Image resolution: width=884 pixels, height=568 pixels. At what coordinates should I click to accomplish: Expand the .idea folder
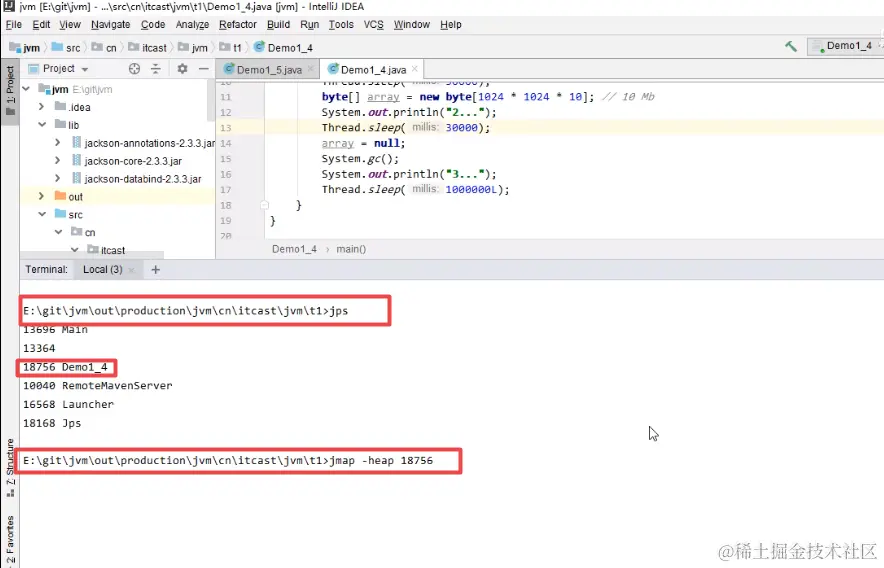point(41,107)
